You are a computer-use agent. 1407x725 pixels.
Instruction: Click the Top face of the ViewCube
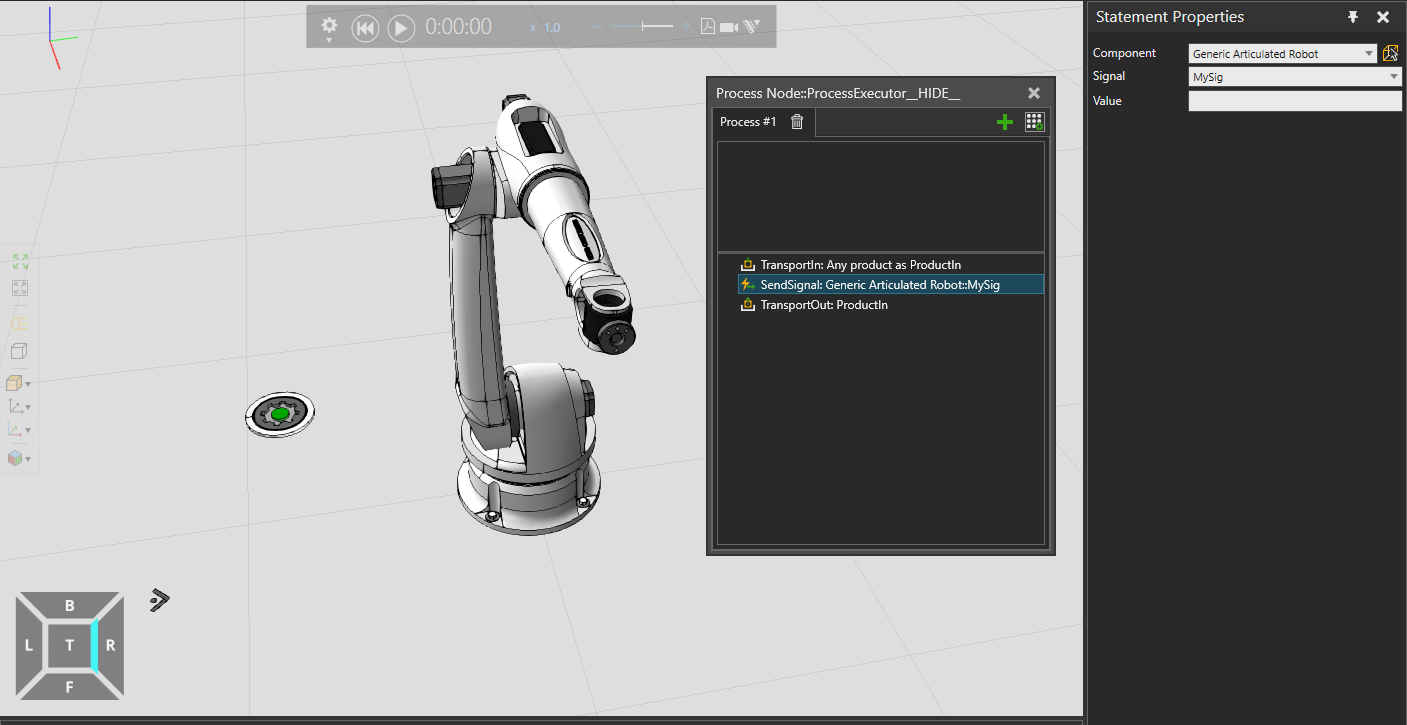pos(69,645)
